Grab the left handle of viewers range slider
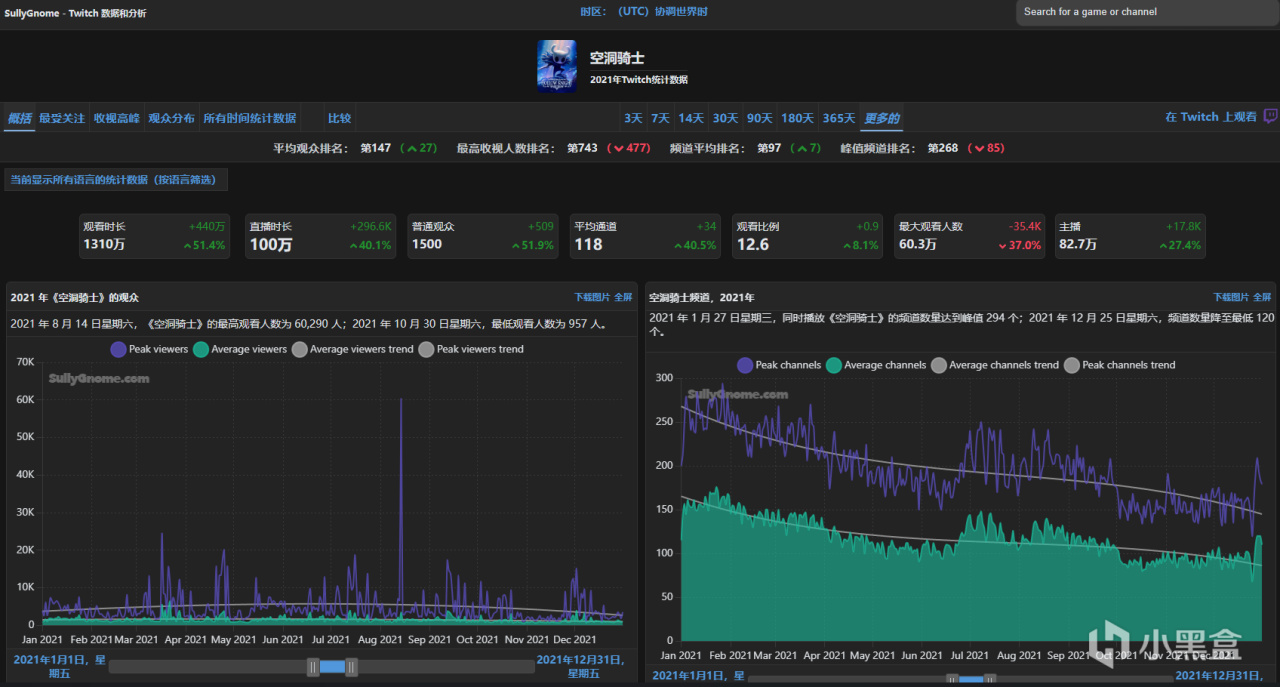 313,667
